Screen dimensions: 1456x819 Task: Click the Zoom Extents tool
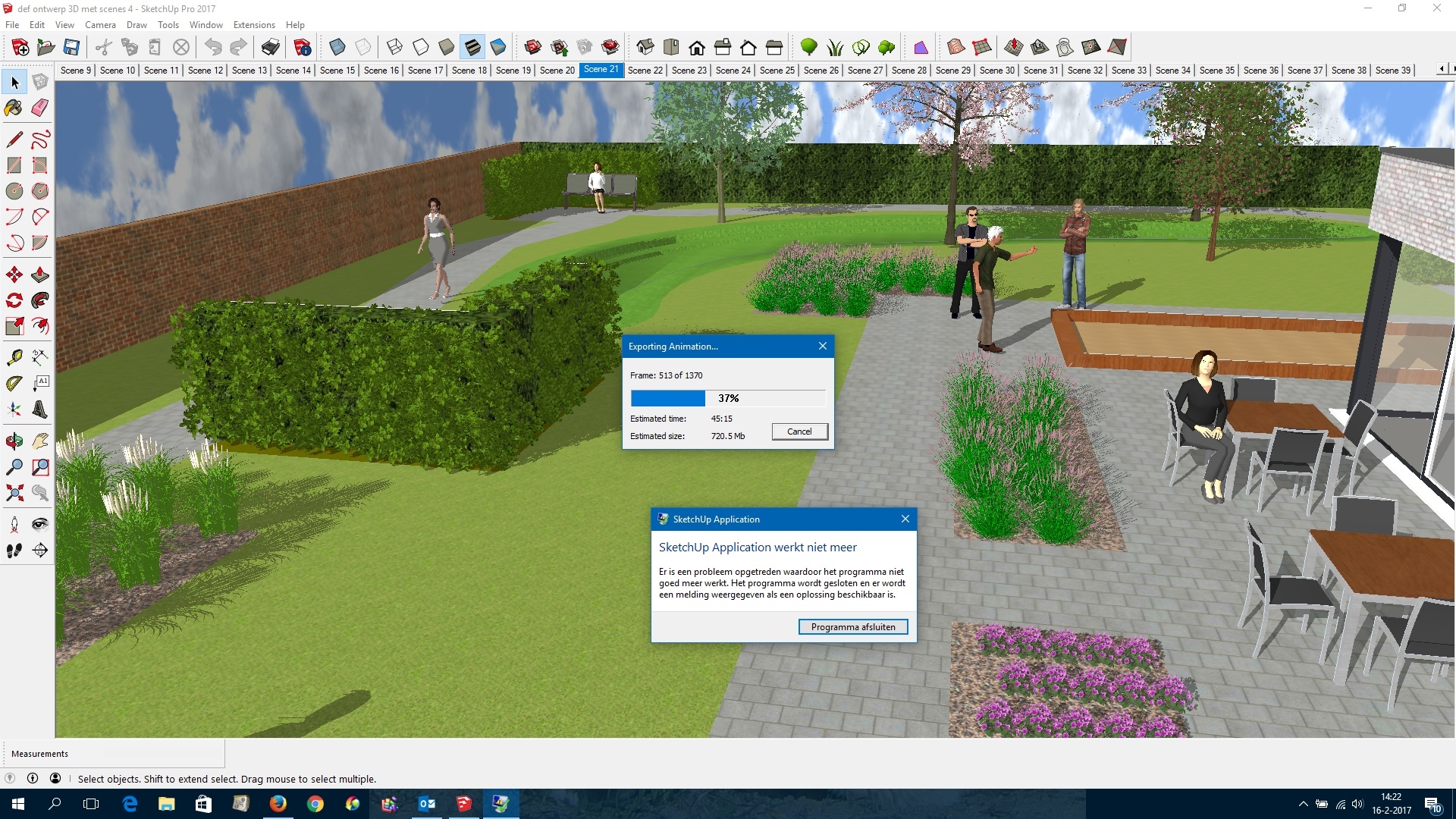(x=14, y=493)
